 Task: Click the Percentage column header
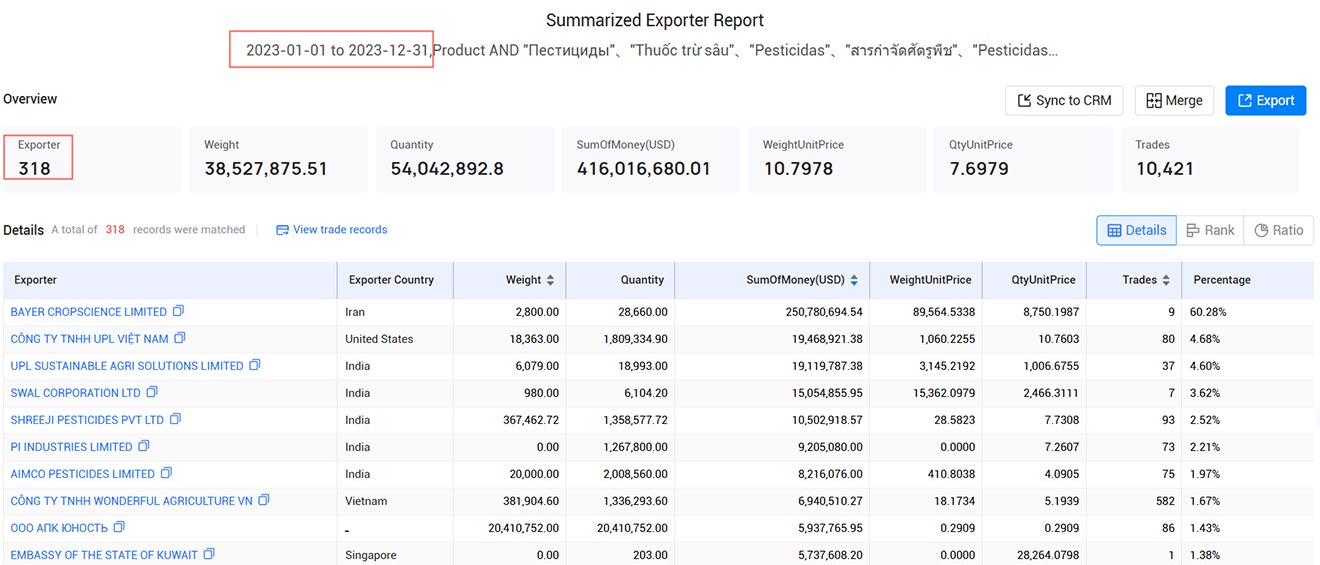(1247, 280)
